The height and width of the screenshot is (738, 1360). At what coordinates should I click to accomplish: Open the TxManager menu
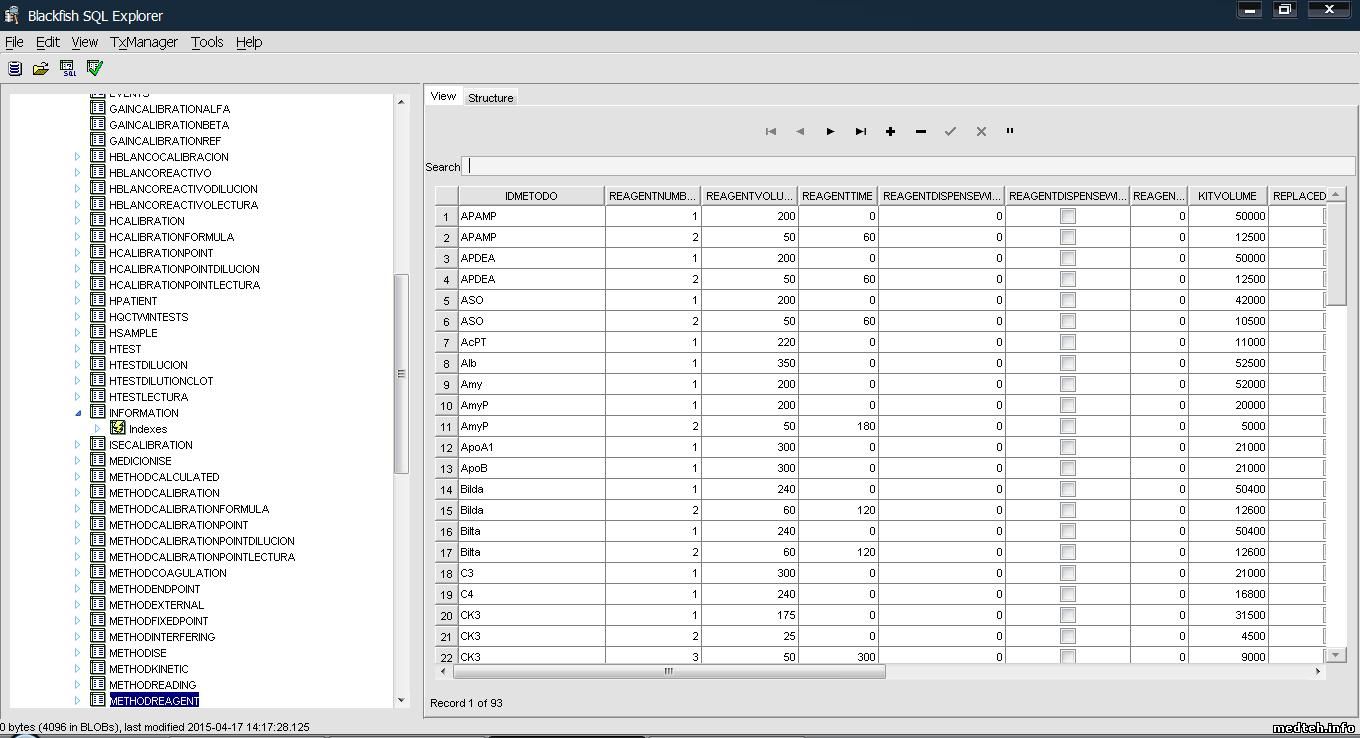(143, 42)
